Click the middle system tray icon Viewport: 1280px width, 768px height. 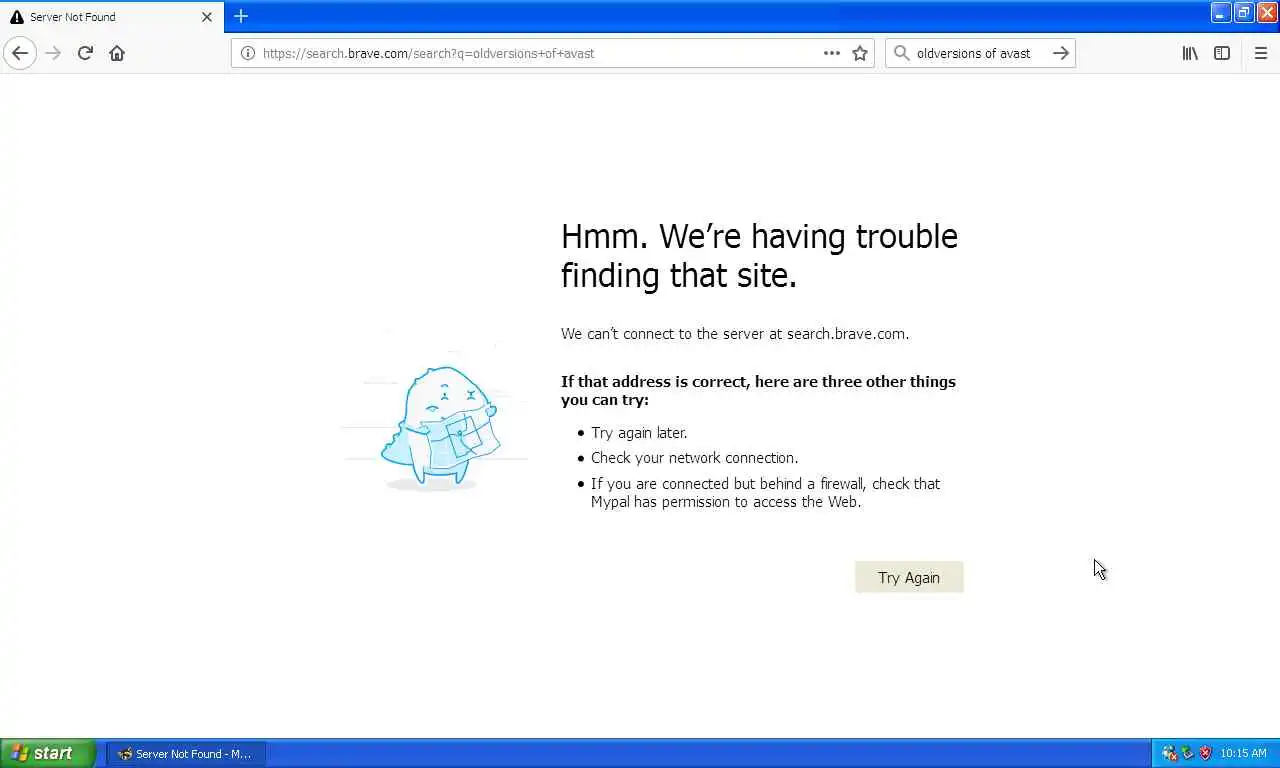[x=1188, y=753]
